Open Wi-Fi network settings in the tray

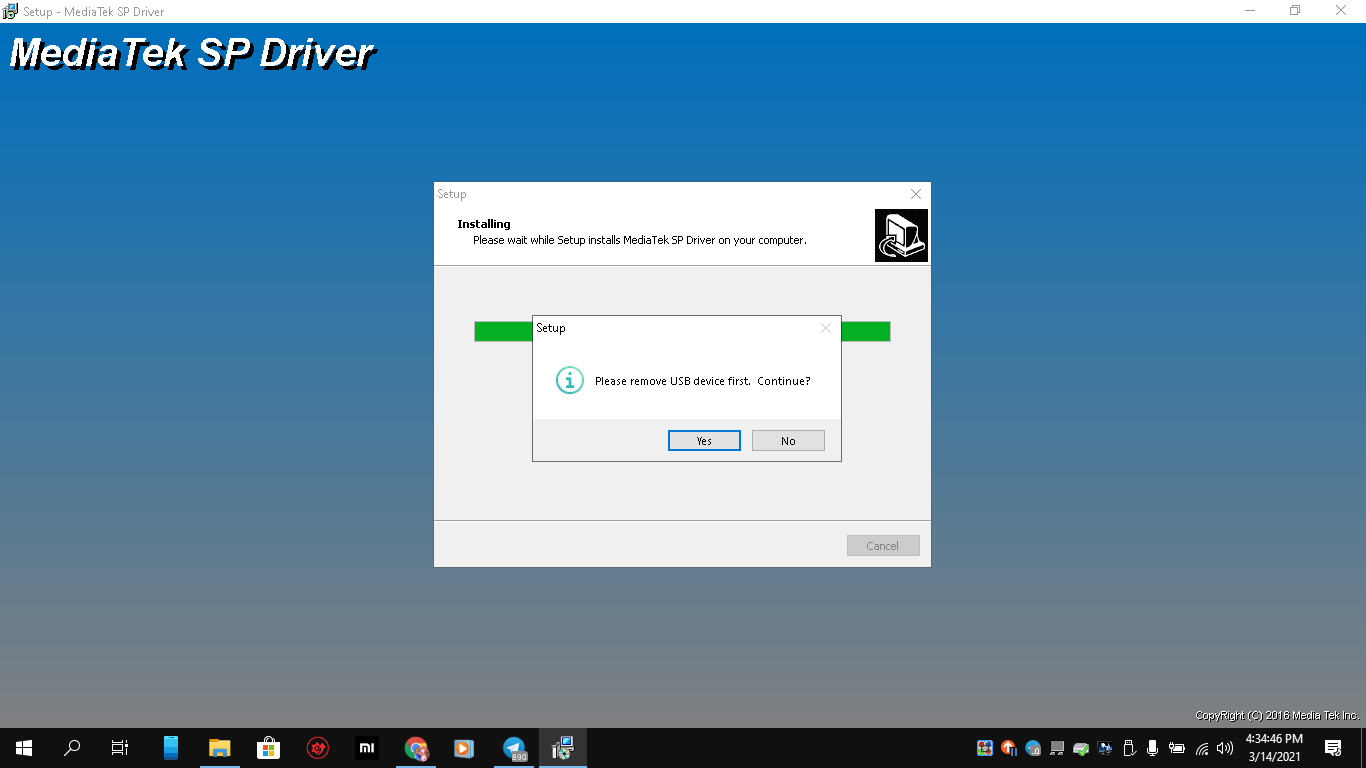pyautogui.click(x=1201, y=748)
